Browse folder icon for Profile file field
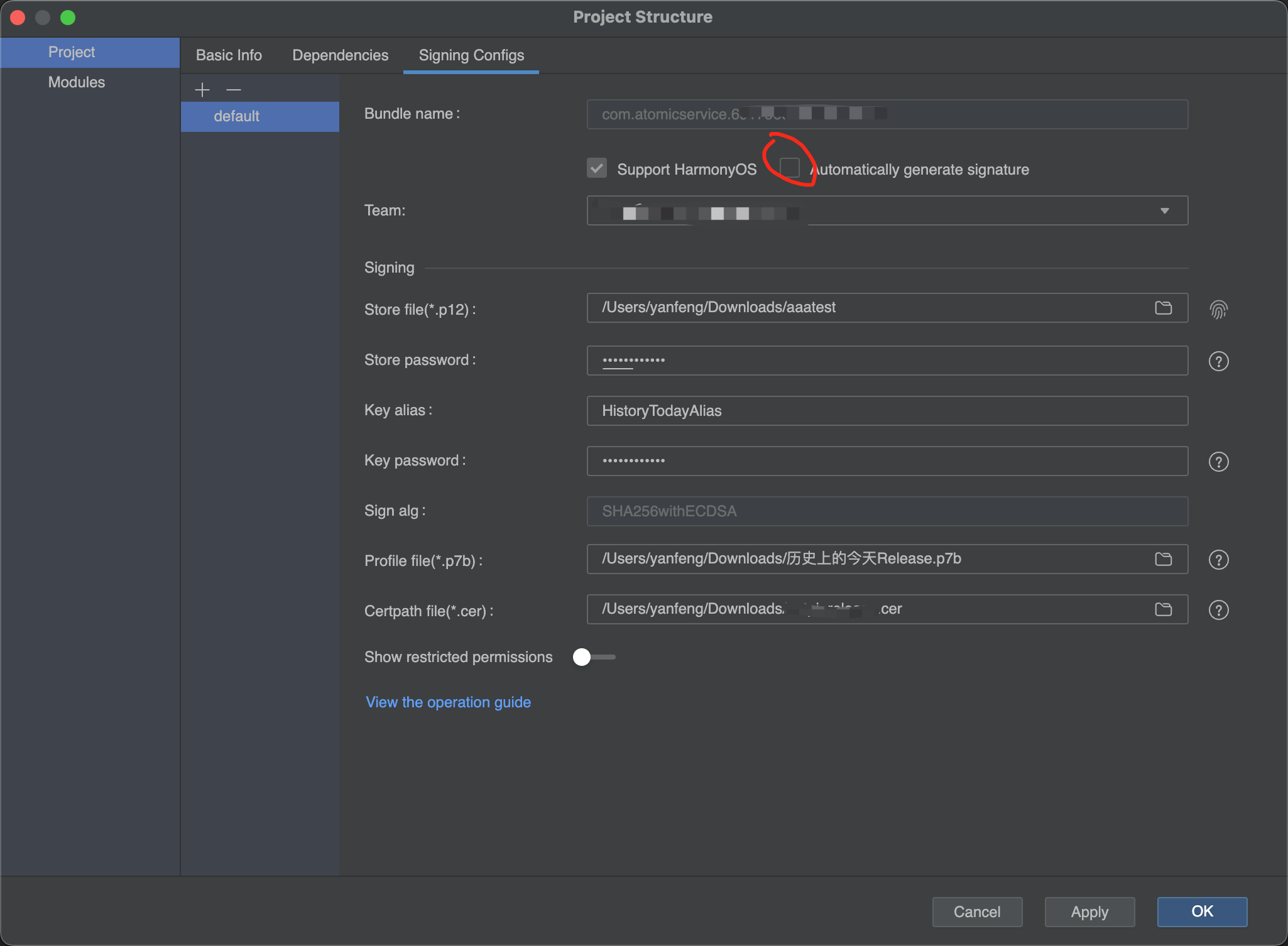 click(1163, 559)
